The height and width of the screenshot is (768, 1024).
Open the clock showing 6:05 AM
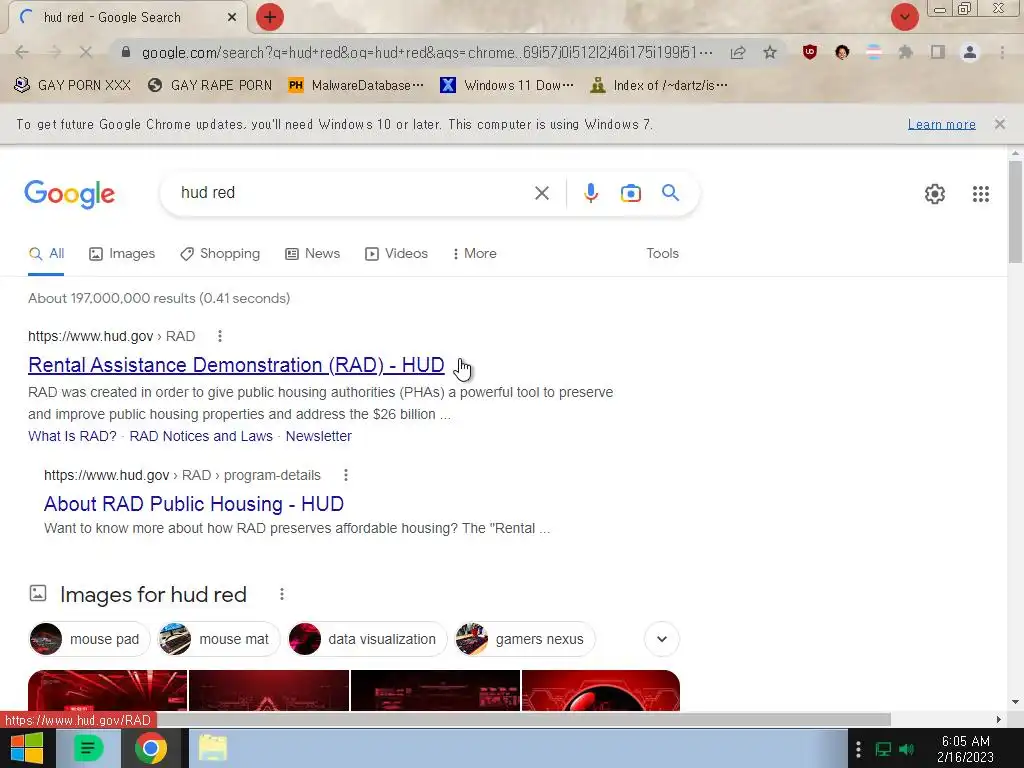[965, 749]
